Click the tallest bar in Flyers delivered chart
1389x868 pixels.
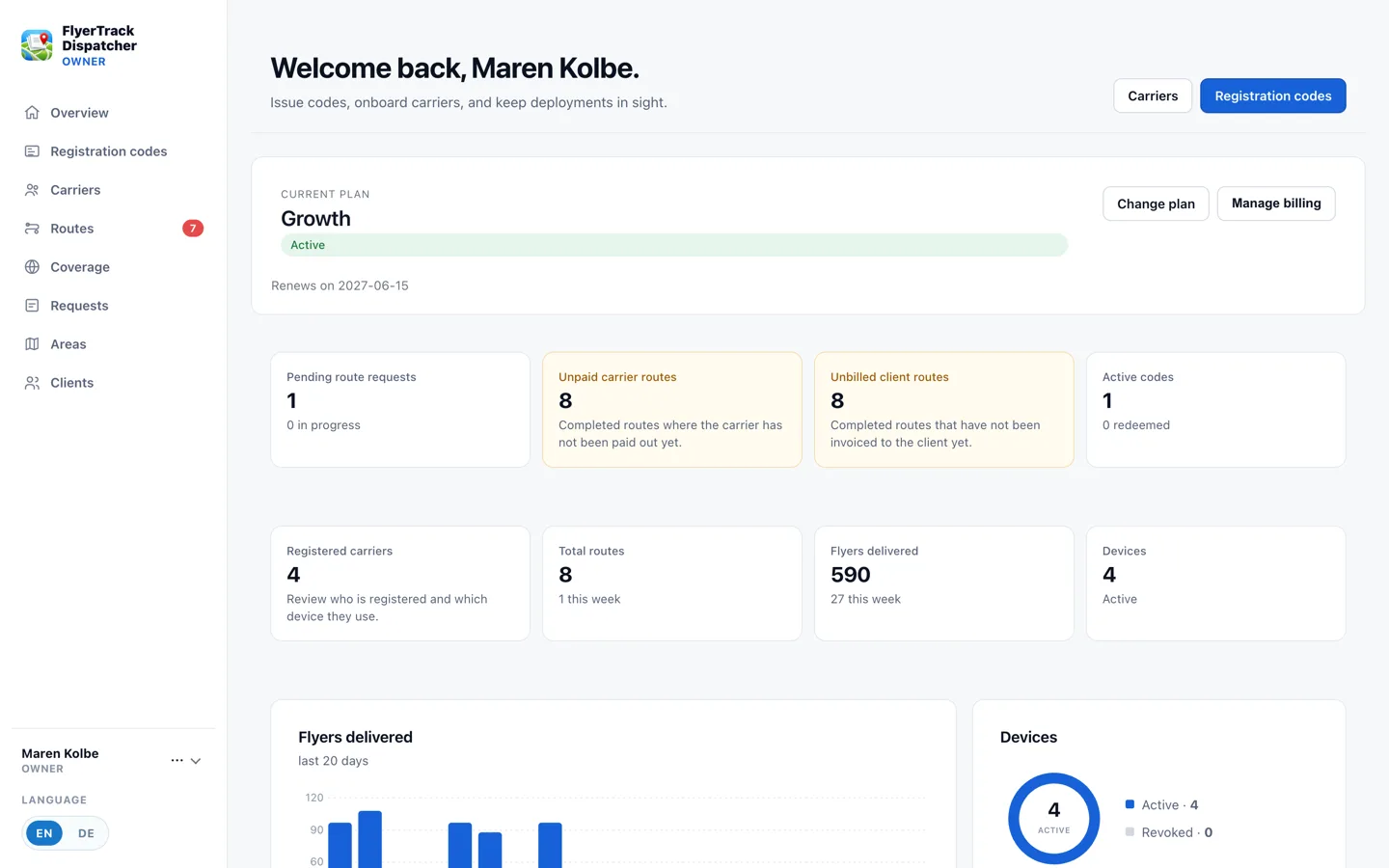pos(370,839)
